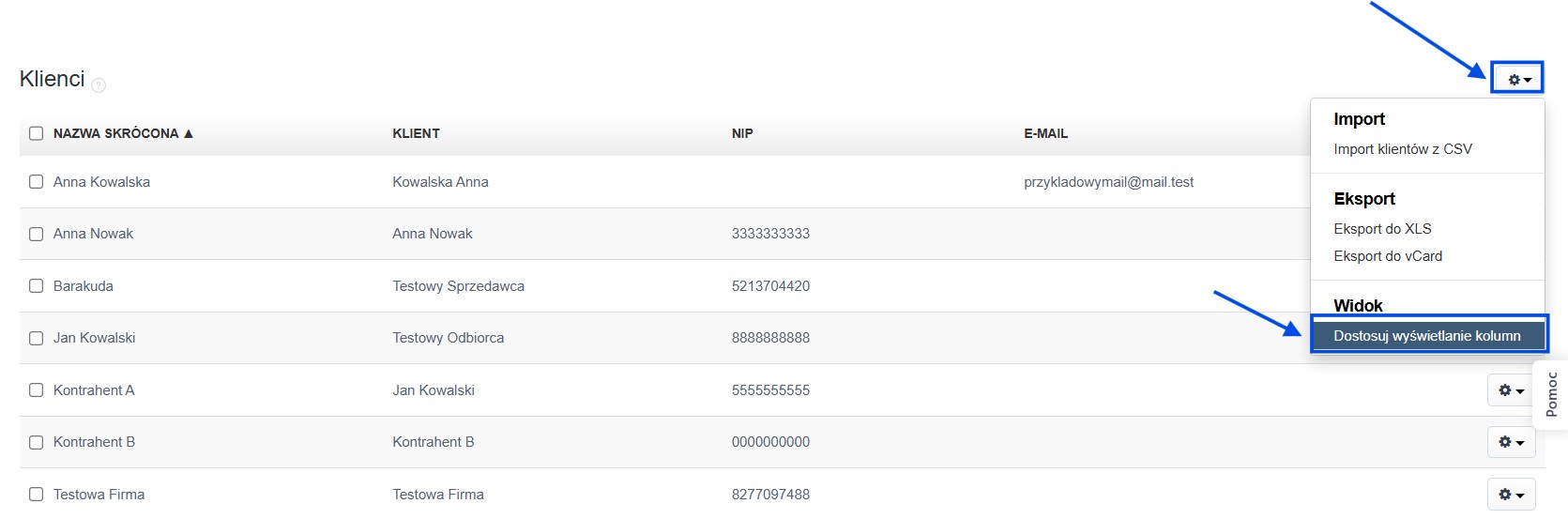Click Jan Kowalski in KLIENT column
Image resolution: width=1568 pixels, height=519 pixels.
click(x=434, y=390)
